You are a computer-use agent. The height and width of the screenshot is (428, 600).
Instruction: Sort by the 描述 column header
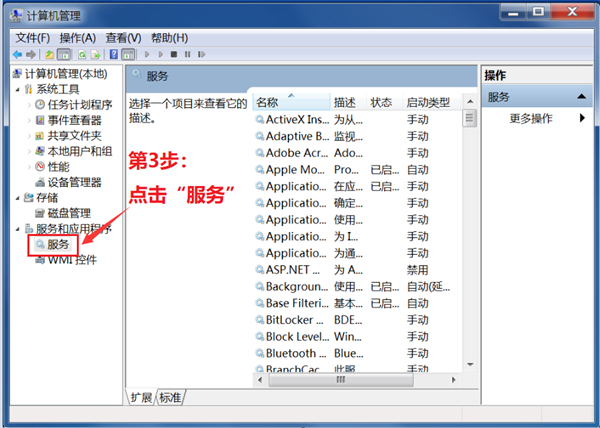tap(349, 102)
